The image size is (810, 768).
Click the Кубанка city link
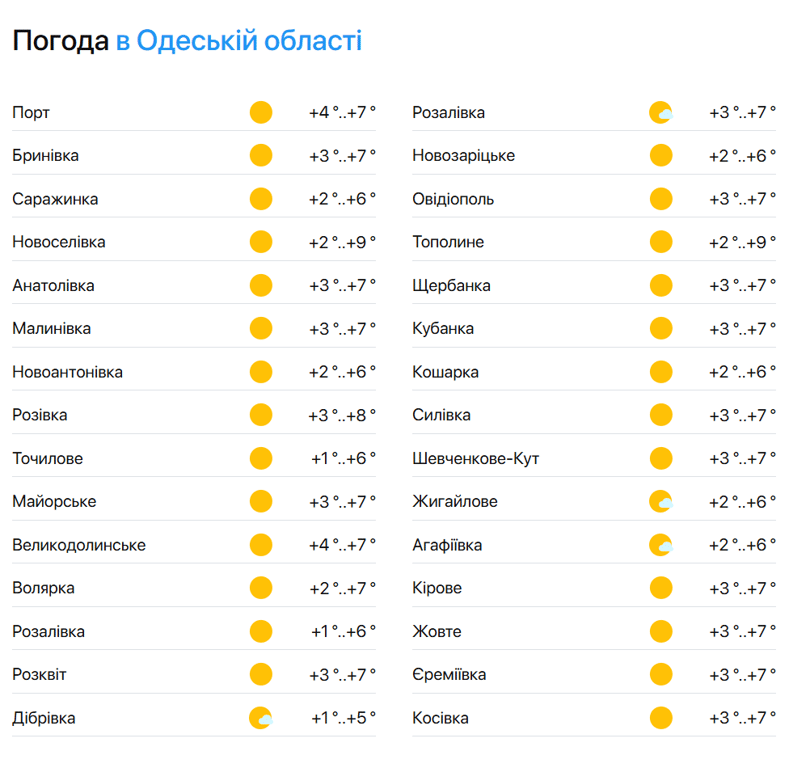pyautogui.click(x=443, y=329)
